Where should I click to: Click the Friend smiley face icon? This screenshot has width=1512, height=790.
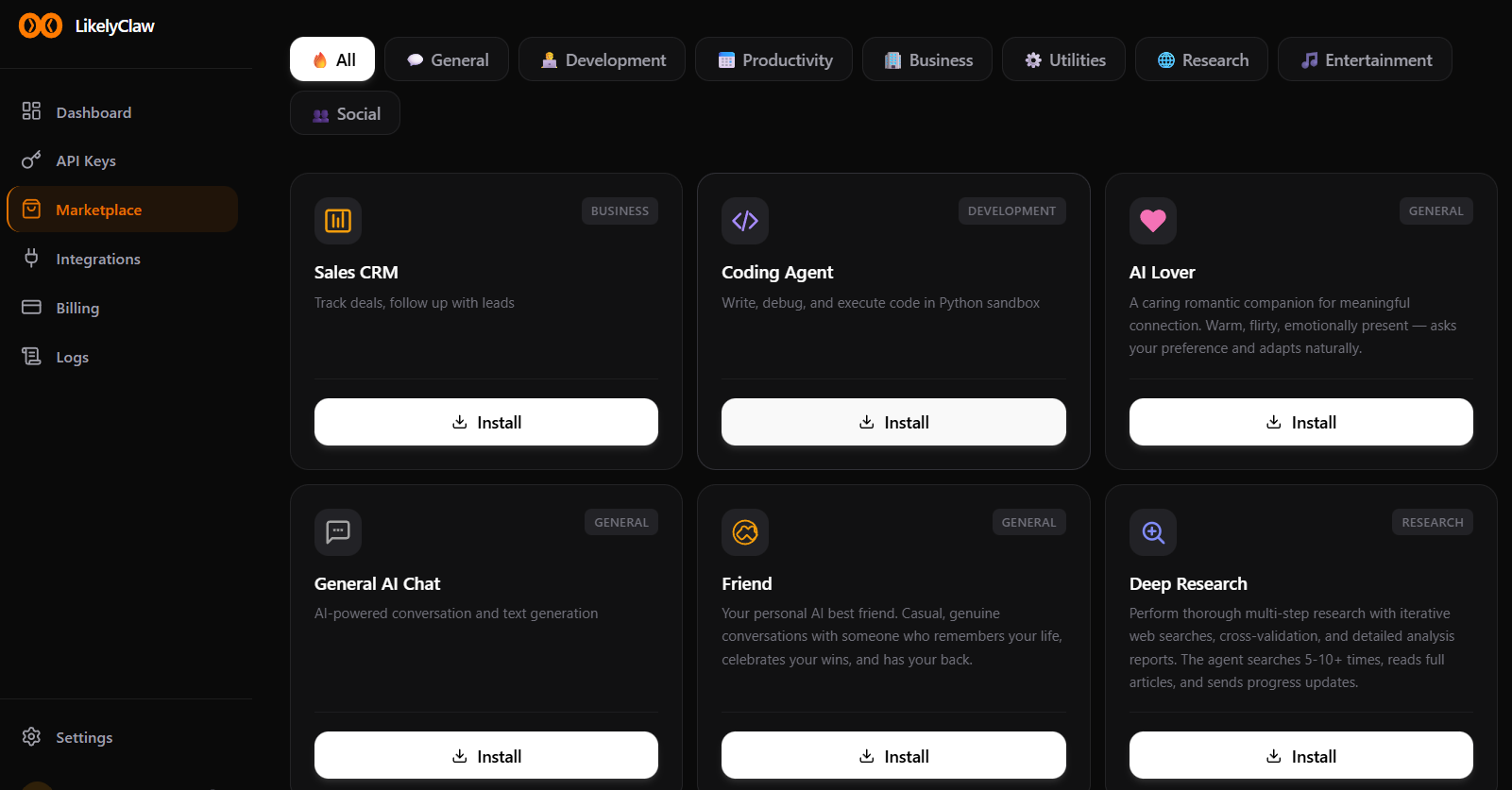click(745, 532)
